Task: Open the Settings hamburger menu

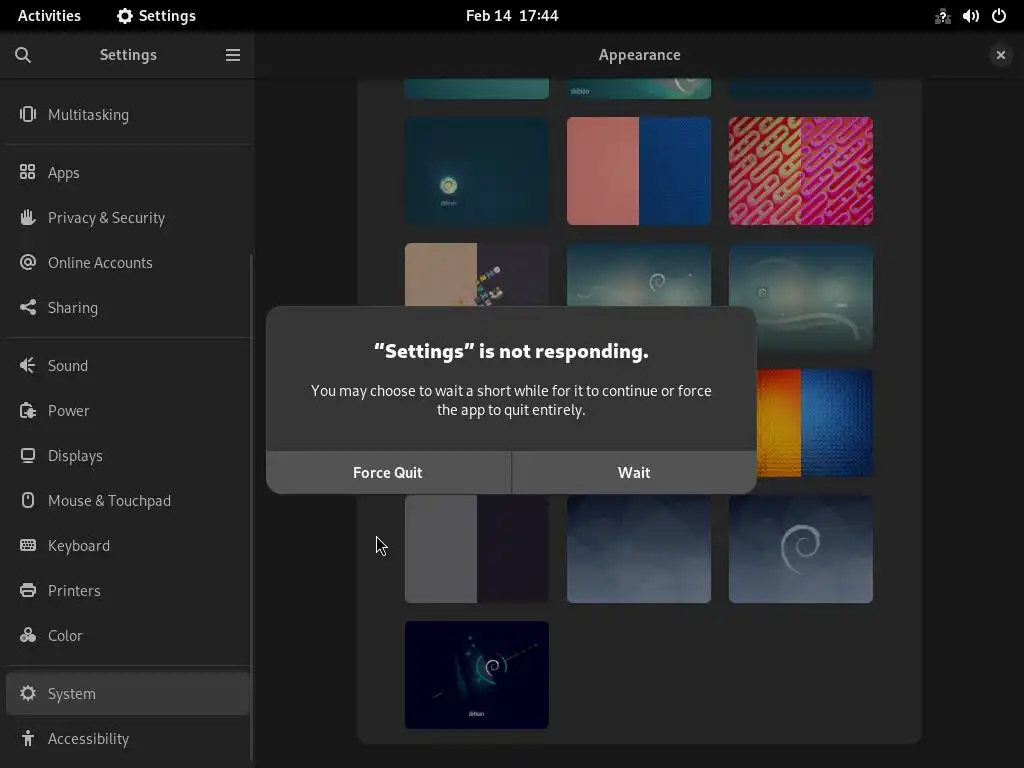Action: pos(233,55)
